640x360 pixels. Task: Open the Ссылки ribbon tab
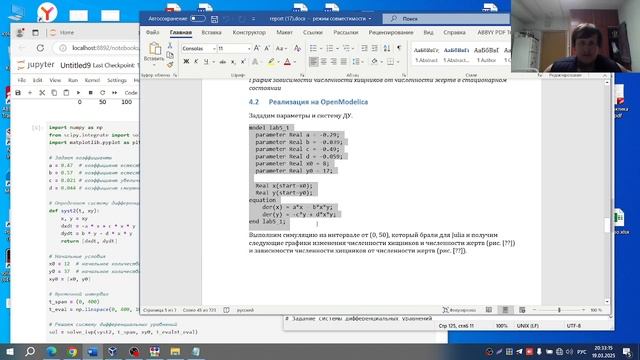click(x=313, y=32)
